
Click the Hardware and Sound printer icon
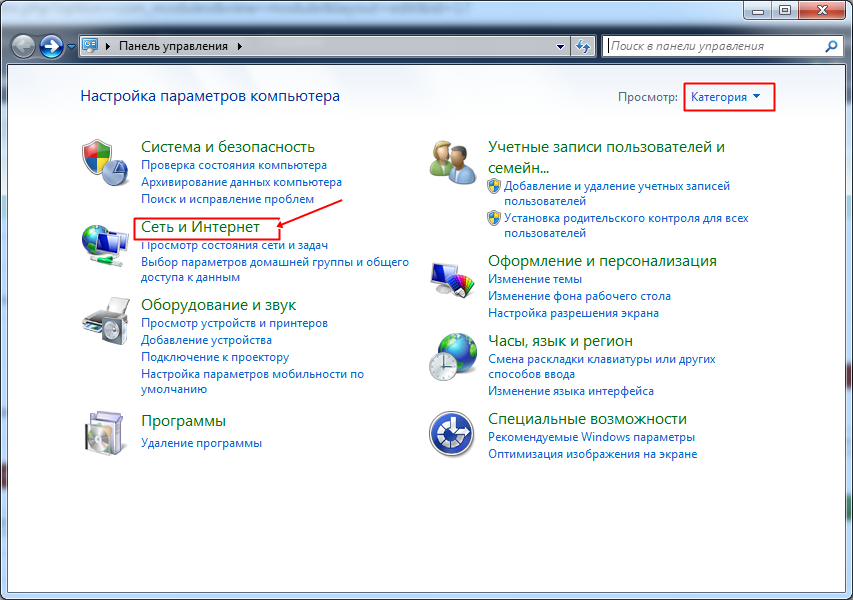107,321
